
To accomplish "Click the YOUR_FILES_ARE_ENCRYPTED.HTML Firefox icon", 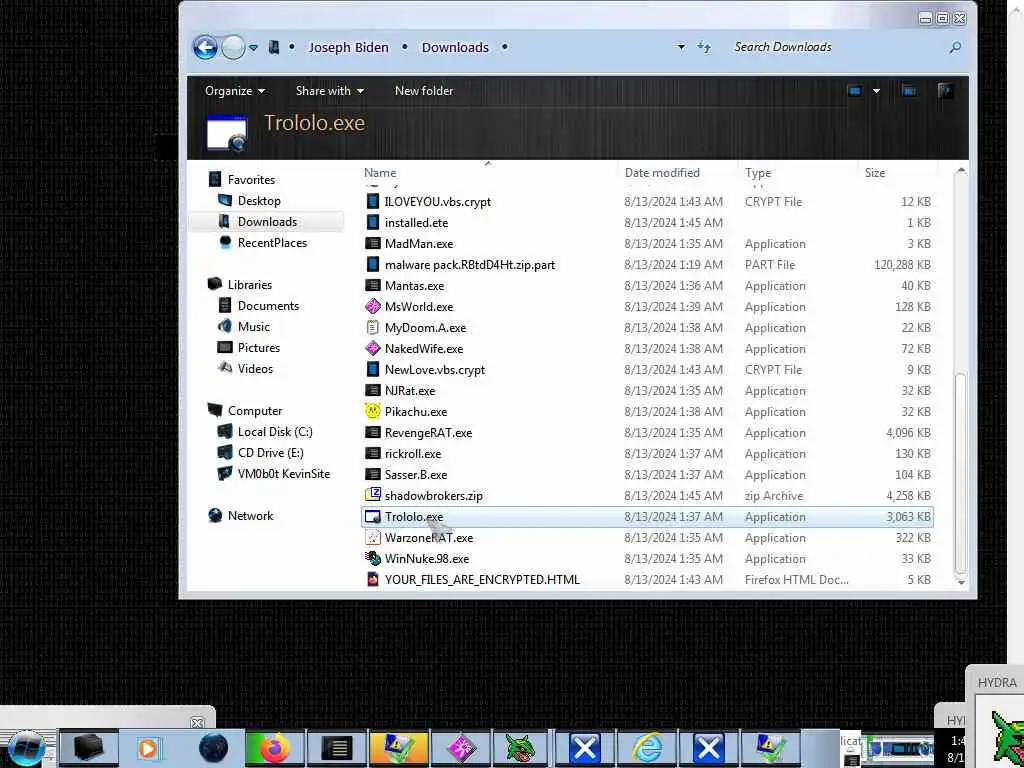I will [372, 579].
